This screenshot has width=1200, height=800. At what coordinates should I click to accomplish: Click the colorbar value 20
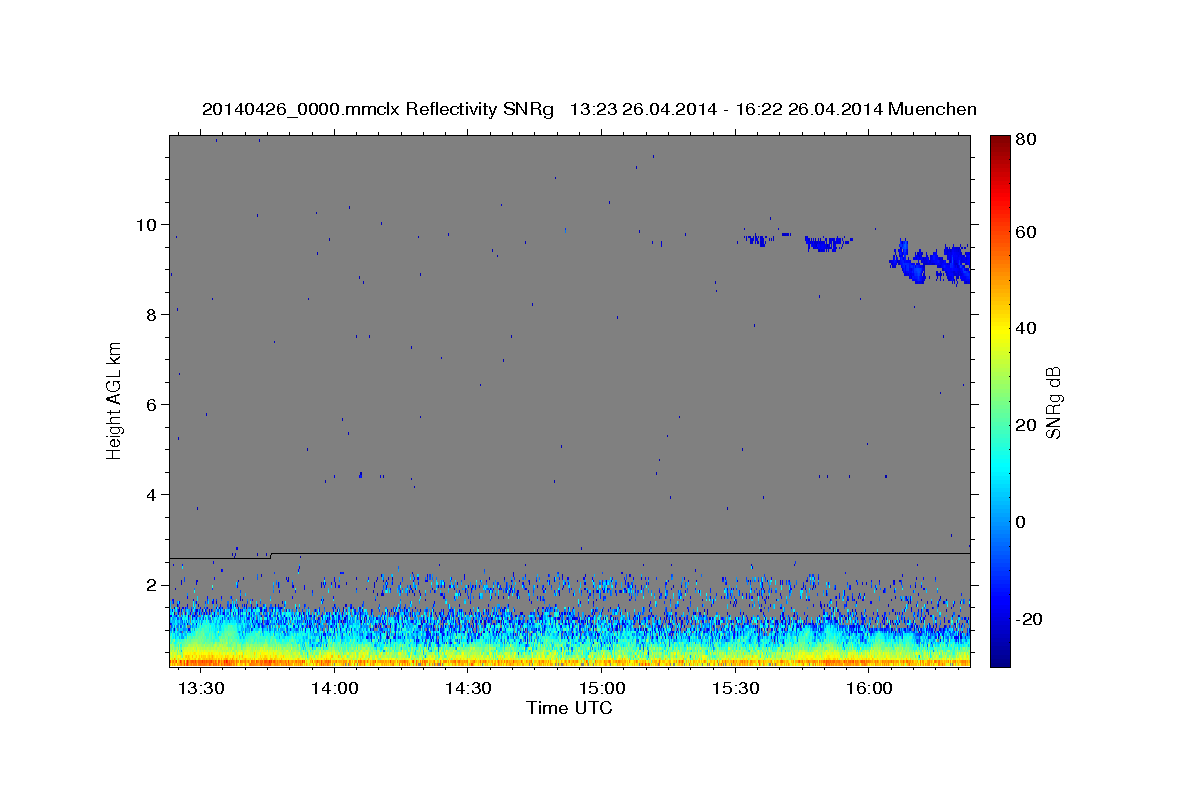click(1026, 425)
